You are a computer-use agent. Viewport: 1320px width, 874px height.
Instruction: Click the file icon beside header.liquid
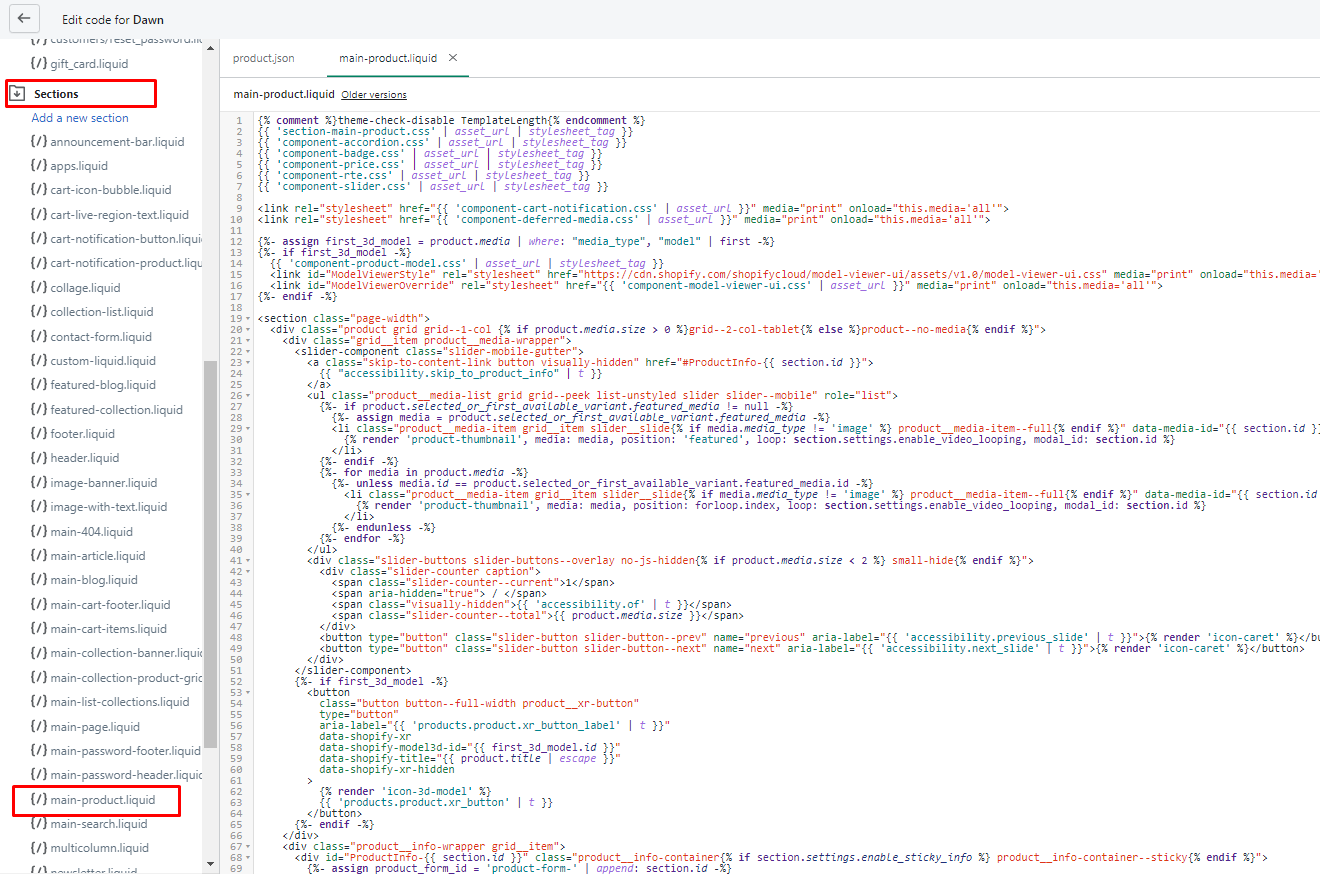pos(38,458)
